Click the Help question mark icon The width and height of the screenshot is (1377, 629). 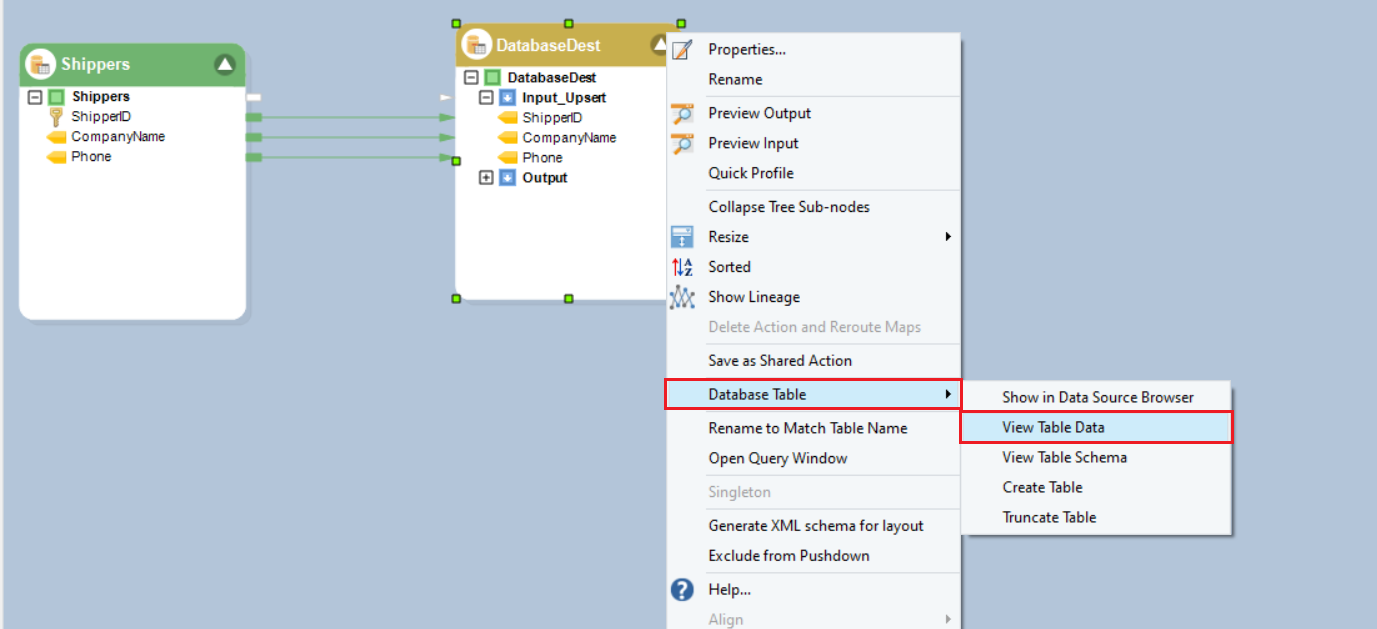tap(682, 589)
